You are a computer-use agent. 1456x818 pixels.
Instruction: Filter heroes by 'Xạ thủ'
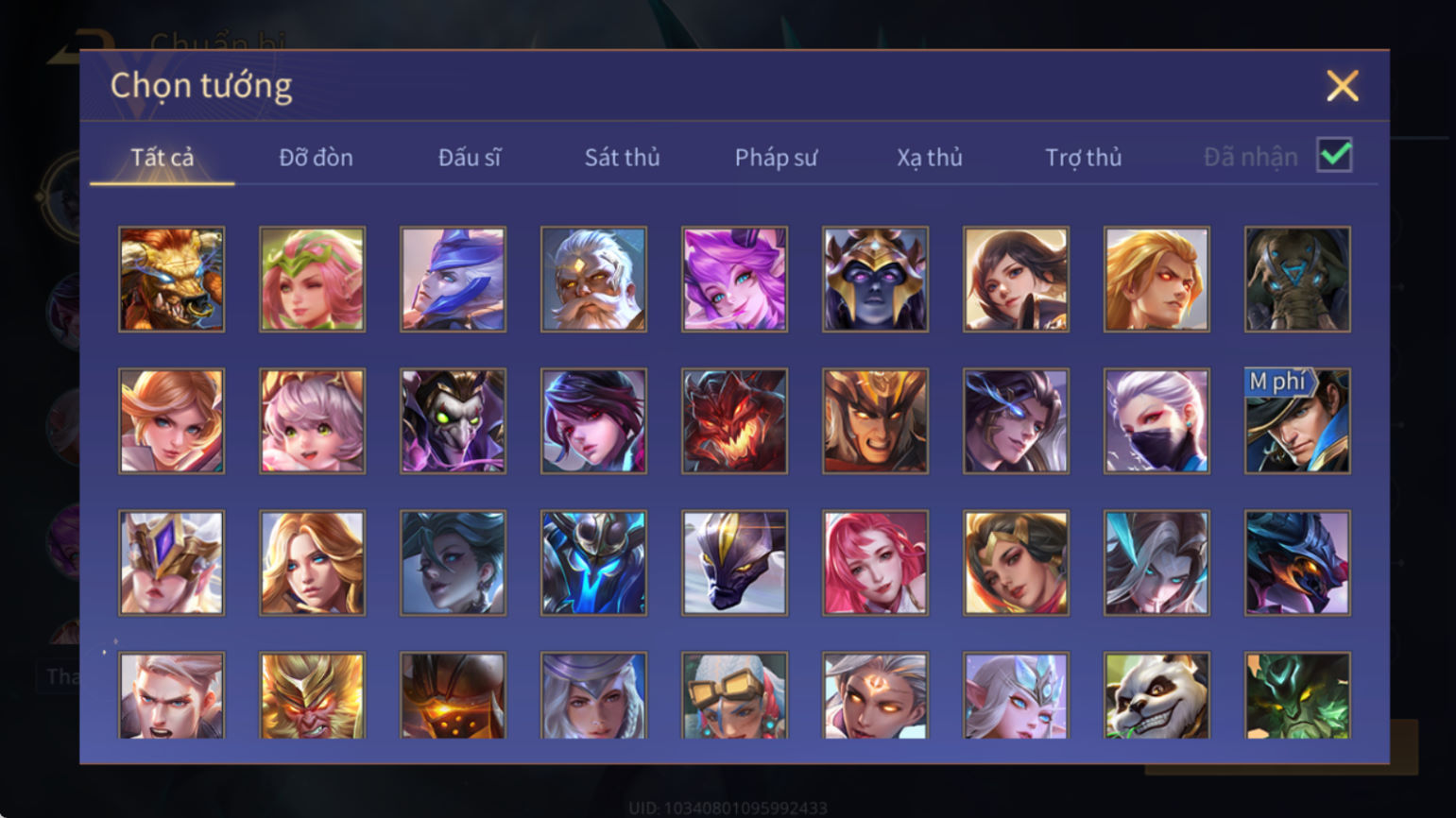point(930,157)
